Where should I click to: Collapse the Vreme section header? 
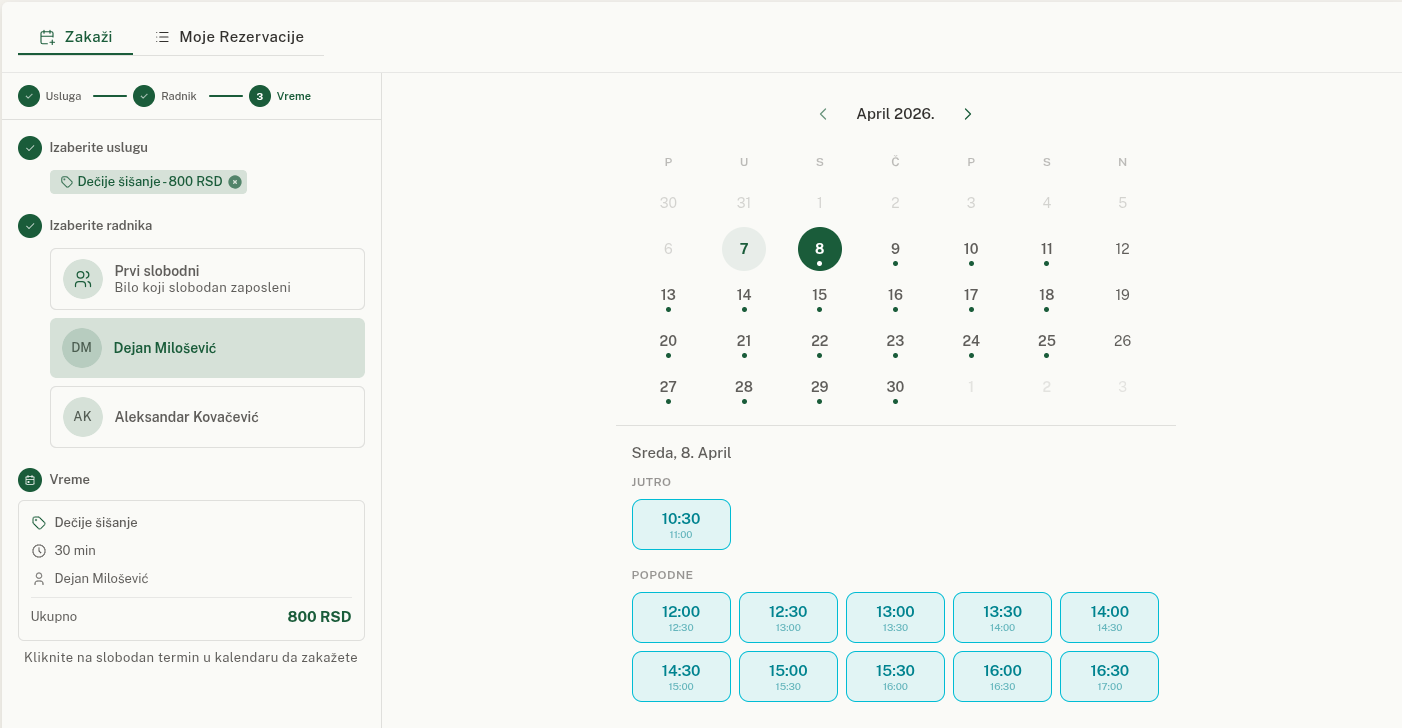pos(69,480)
